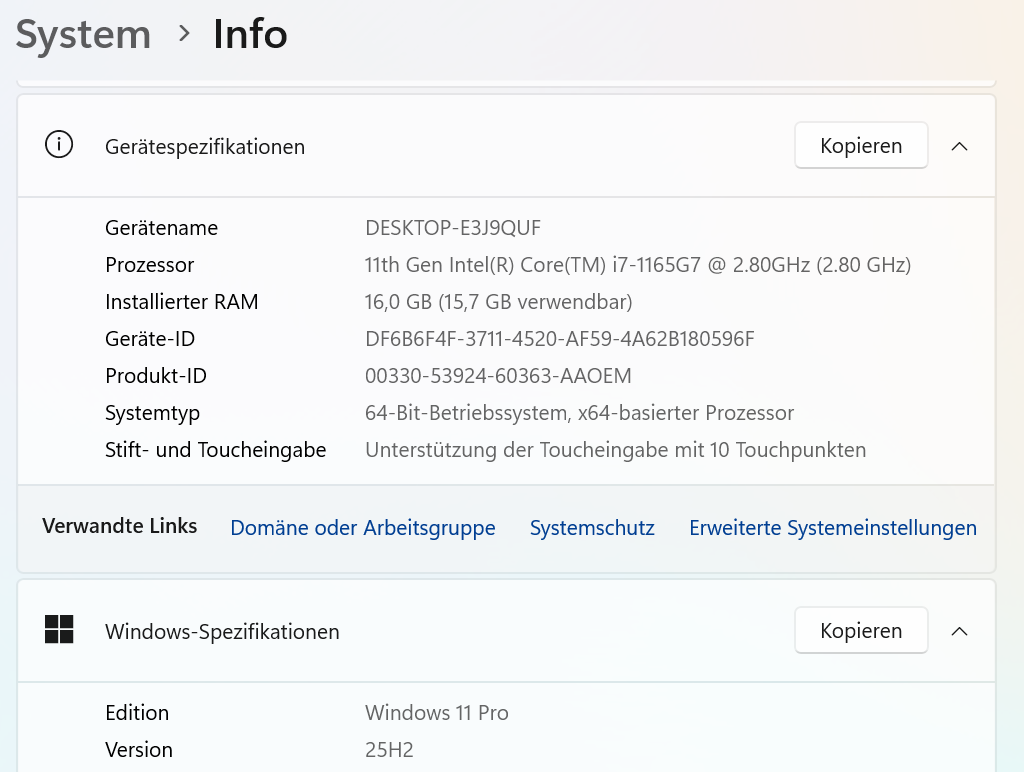Image resolution: width=1024 pixels, height=772 pixels.
Task: Click the Edition label
Action: tap(136, 713)
